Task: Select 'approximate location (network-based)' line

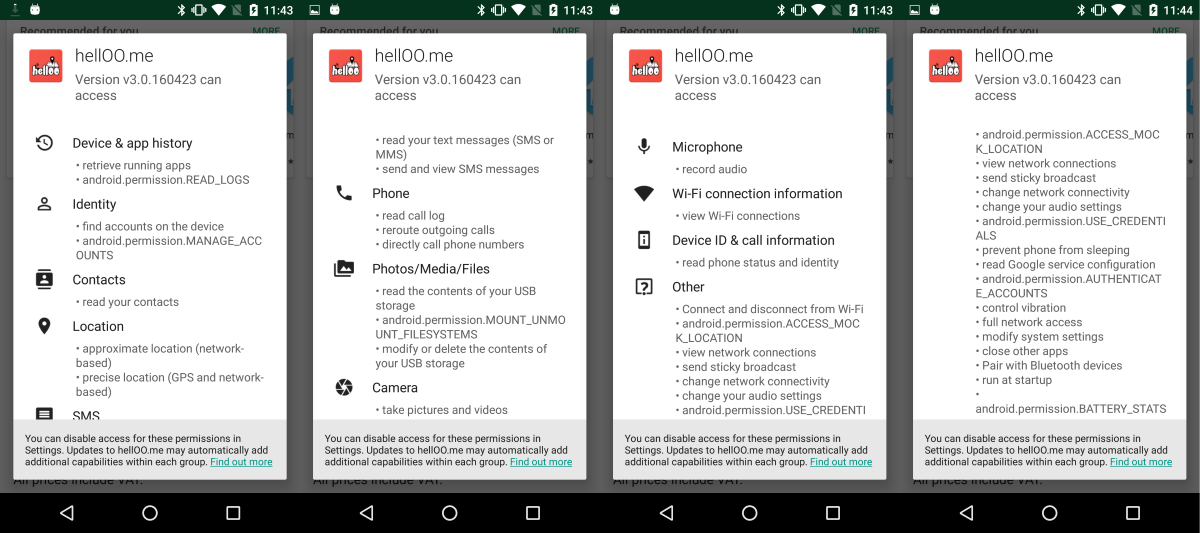Action: [x=159, y=356]
